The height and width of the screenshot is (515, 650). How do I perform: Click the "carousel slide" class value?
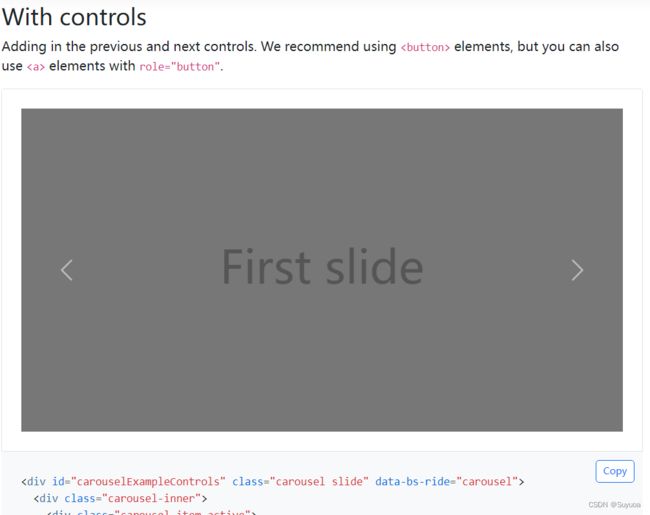pyautogui.click(x=319, y=481)
